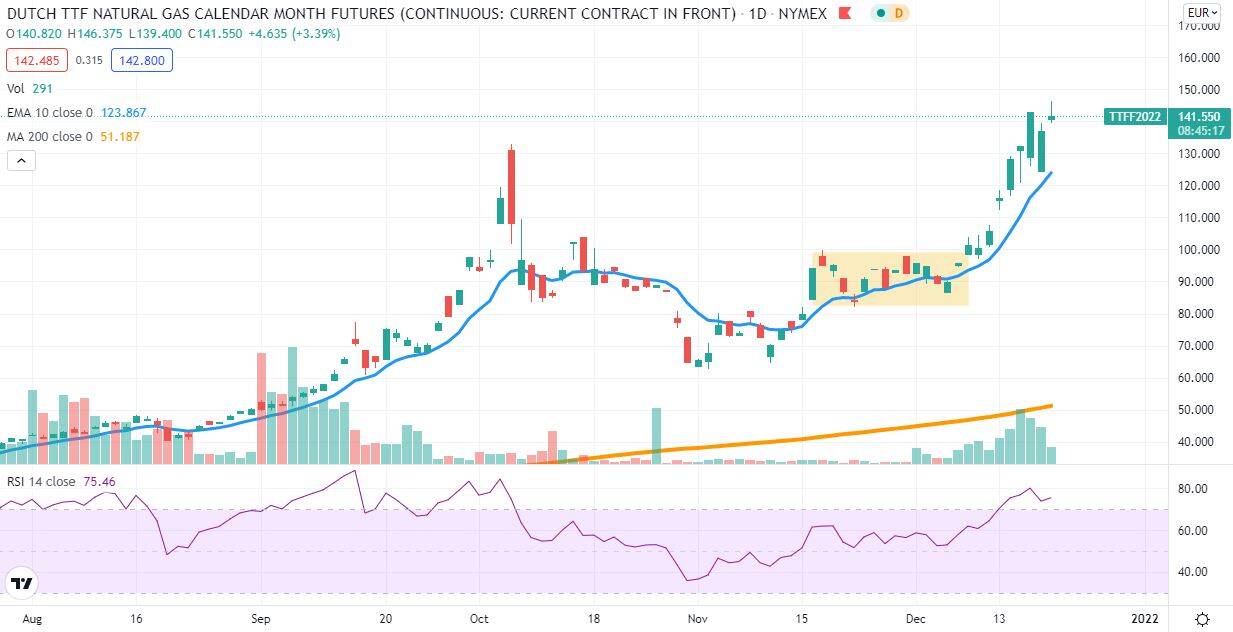
Task: Click the red flag icon beside NYMEX
Action: point(845,13)
